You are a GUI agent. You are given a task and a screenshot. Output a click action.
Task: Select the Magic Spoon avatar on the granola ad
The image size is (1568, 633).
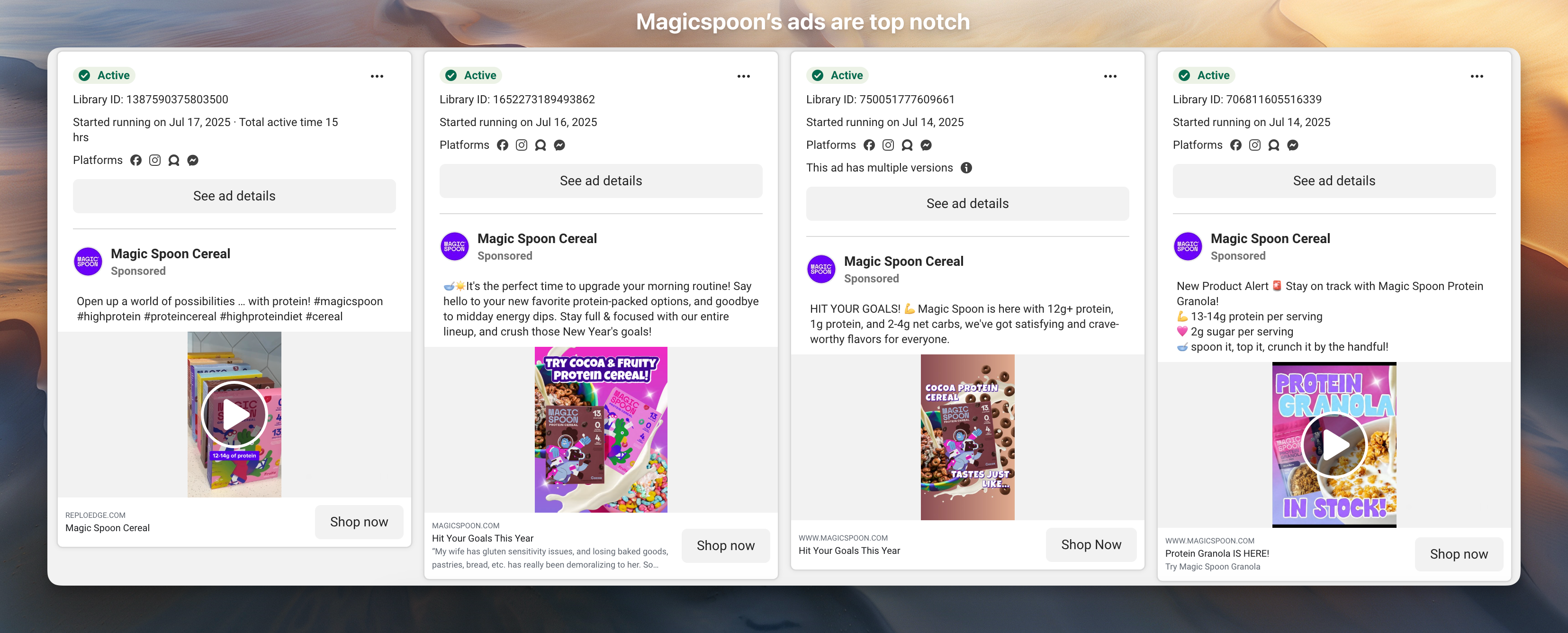1187,246
